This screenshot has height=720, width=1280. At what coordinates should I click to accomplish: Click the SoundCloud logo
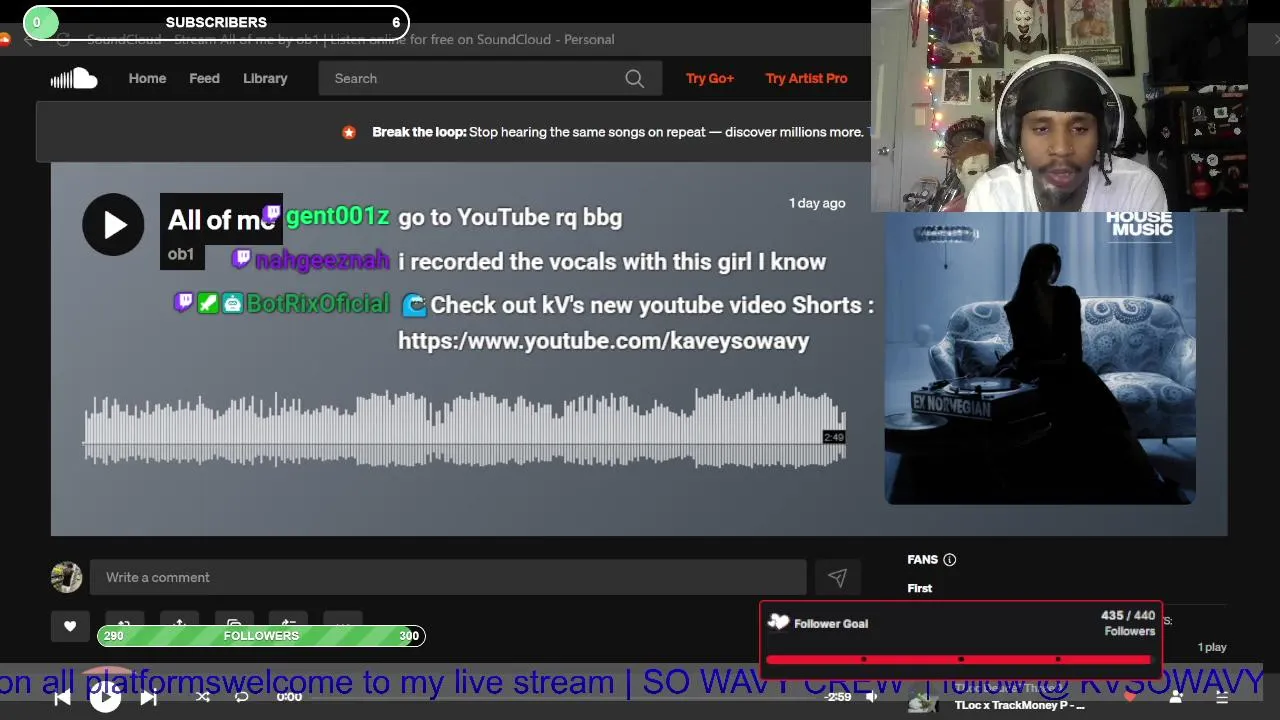pyautogui.click(x=74, y=78)
